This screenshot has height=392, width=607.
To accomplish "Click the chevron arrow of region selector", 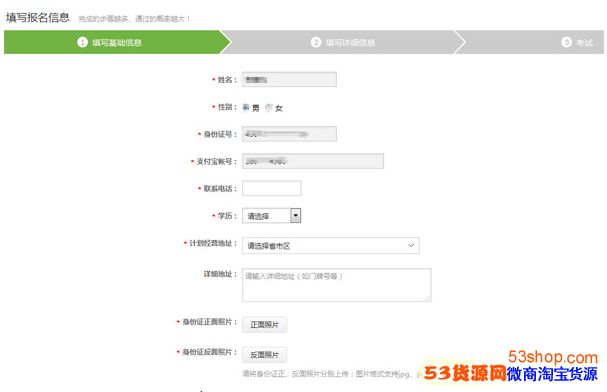I will tap(411, 245).
